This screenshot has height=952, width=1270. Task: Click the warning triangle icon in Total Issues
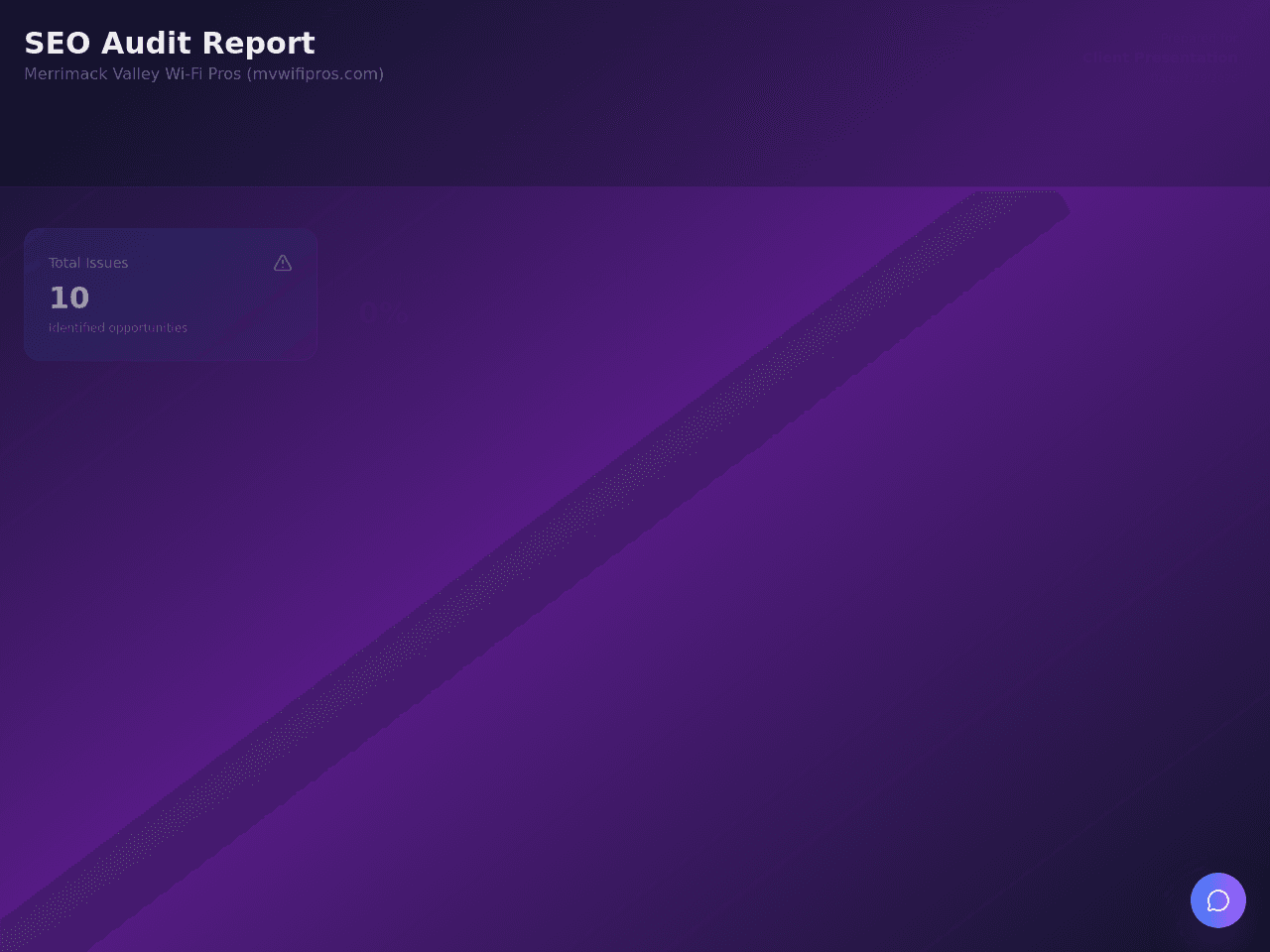click(x=283, y=263)
